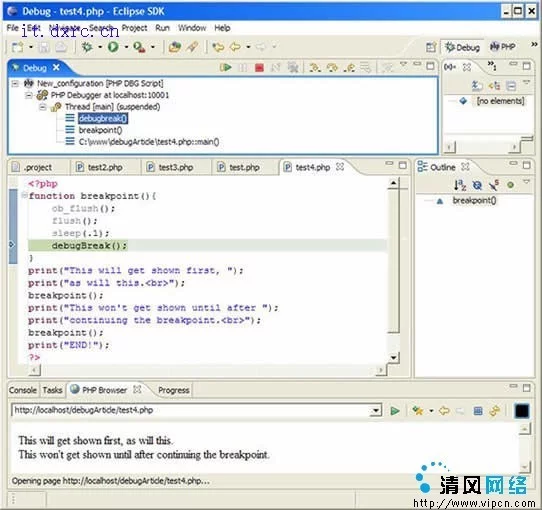The height and width of the screenshot is (510, 542).
Task: Click the editor vertical scrollbar down arrow
Action: (x=393, y=357)
